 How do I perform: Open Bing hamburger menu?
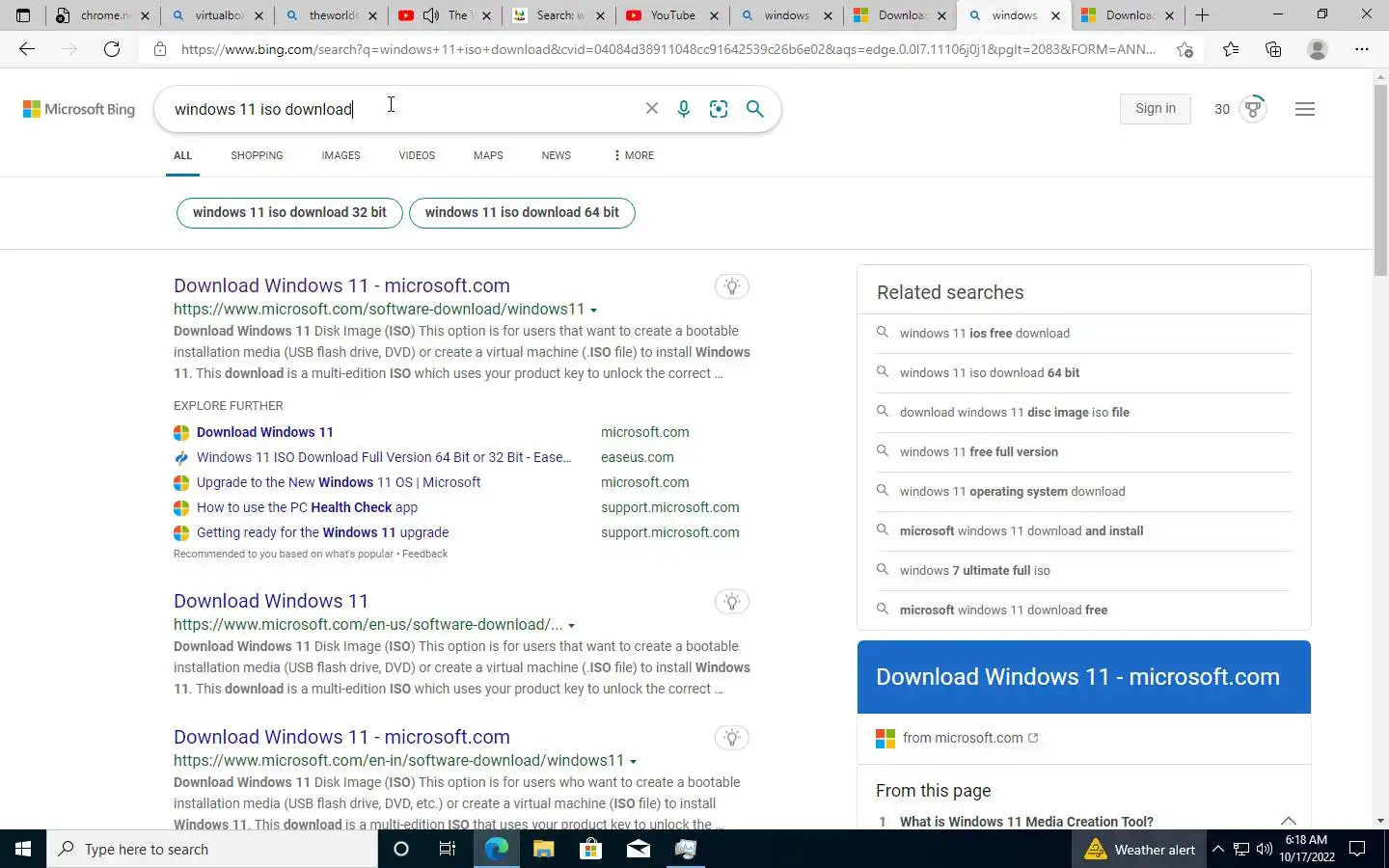coord(1305,109)
